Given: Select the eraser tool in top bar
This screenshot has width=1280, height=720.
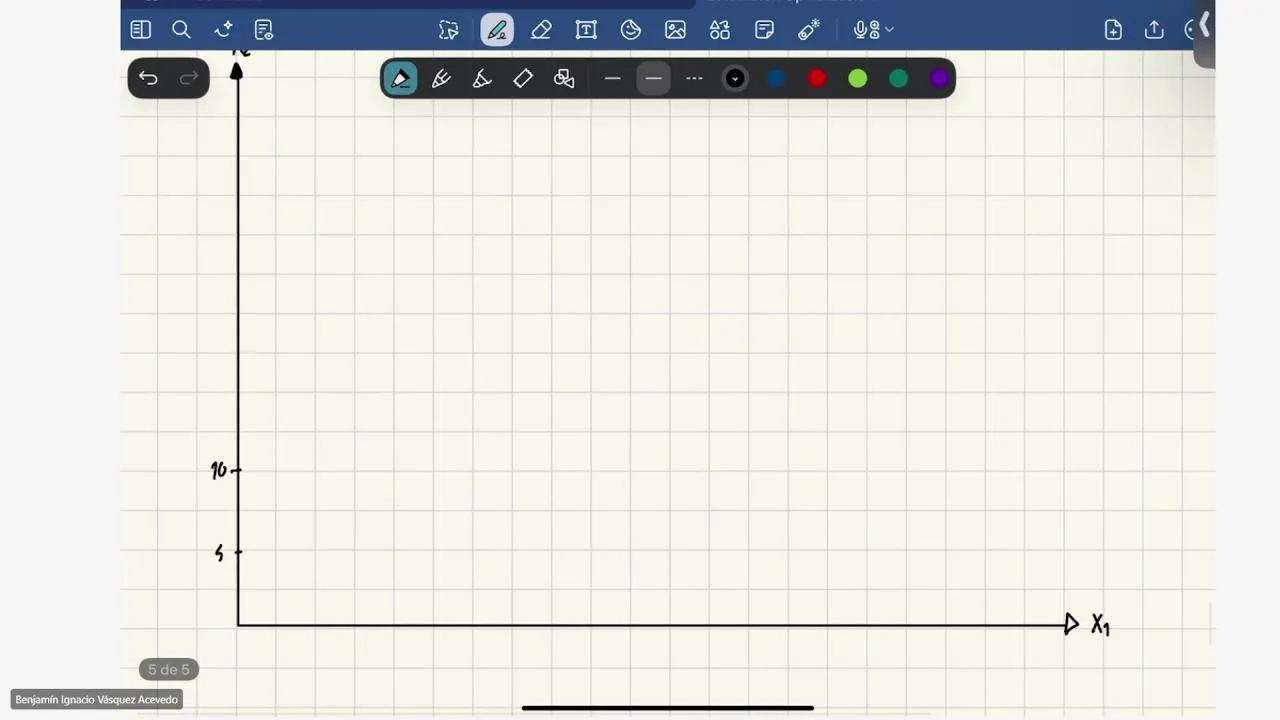Looking at the screenshot, I should point(541,30).
